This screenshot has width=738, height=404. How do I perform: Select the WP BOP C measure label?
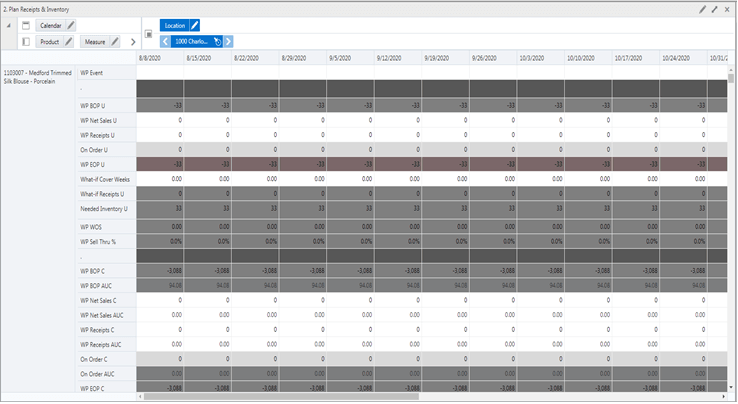[92, 271]
